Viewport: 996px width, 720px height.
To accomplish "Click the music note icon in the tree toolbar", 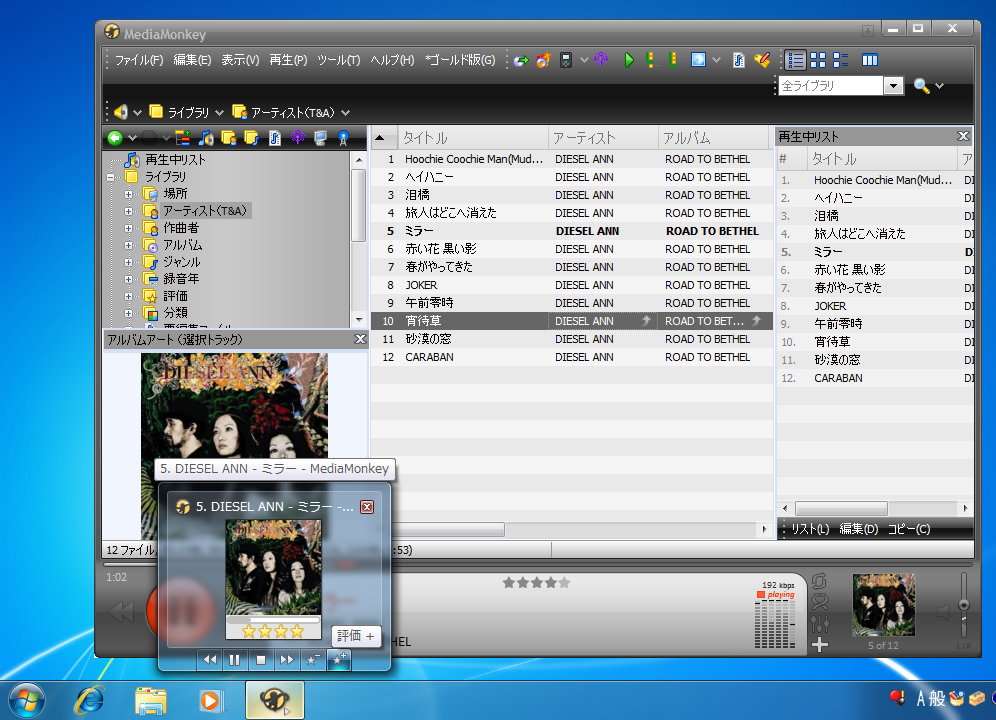I will [206, 137].
